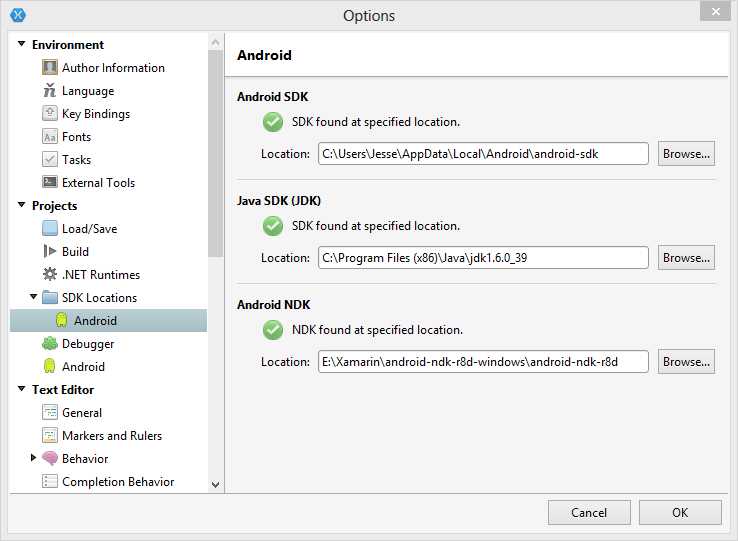Open the Markers and Rulers options
This screenshot has width=738, height=541.
point(111,436)
